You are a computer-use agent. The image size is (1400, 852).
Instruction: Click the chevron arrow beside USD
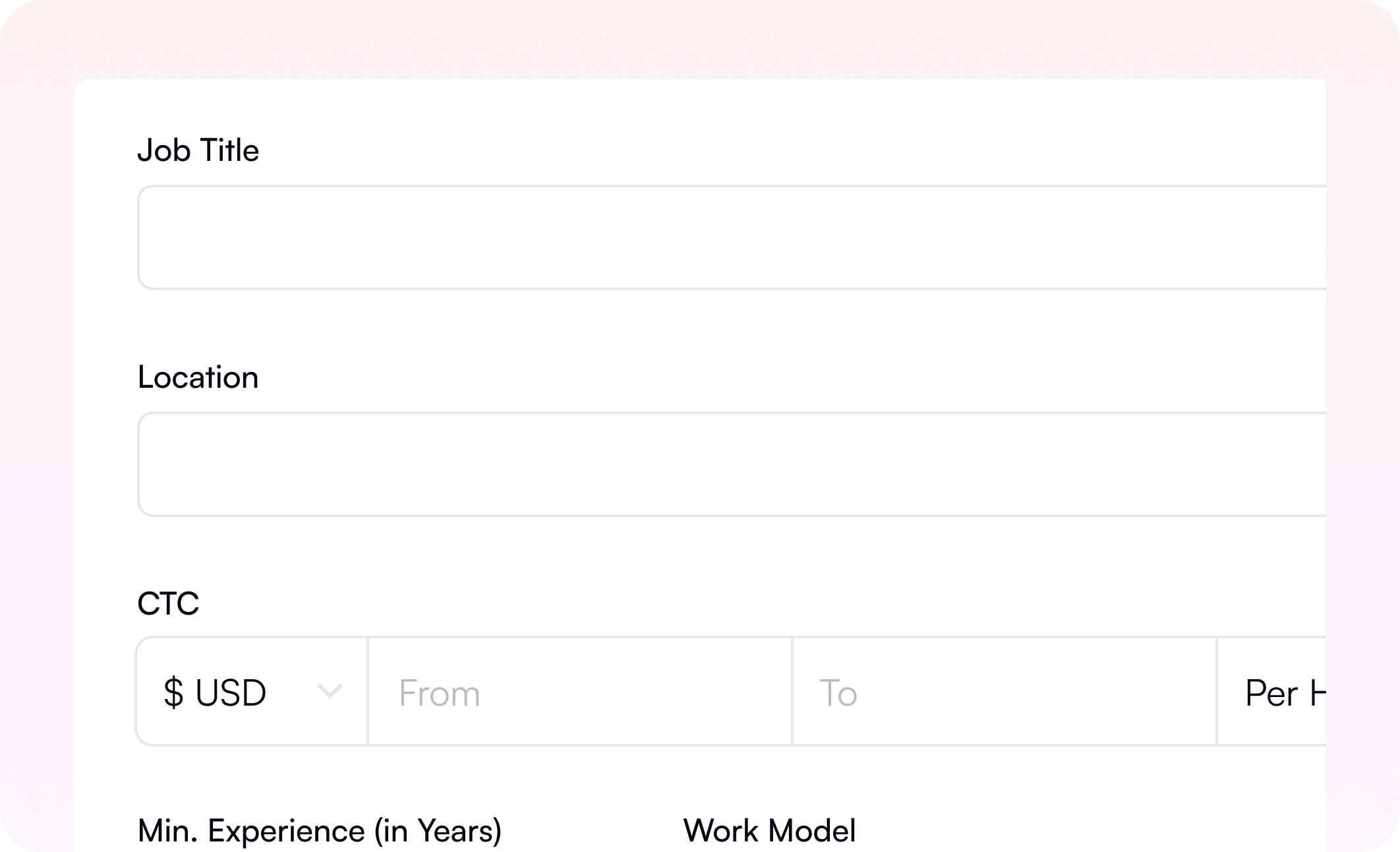pyautogui.click(x=330, y=692)
